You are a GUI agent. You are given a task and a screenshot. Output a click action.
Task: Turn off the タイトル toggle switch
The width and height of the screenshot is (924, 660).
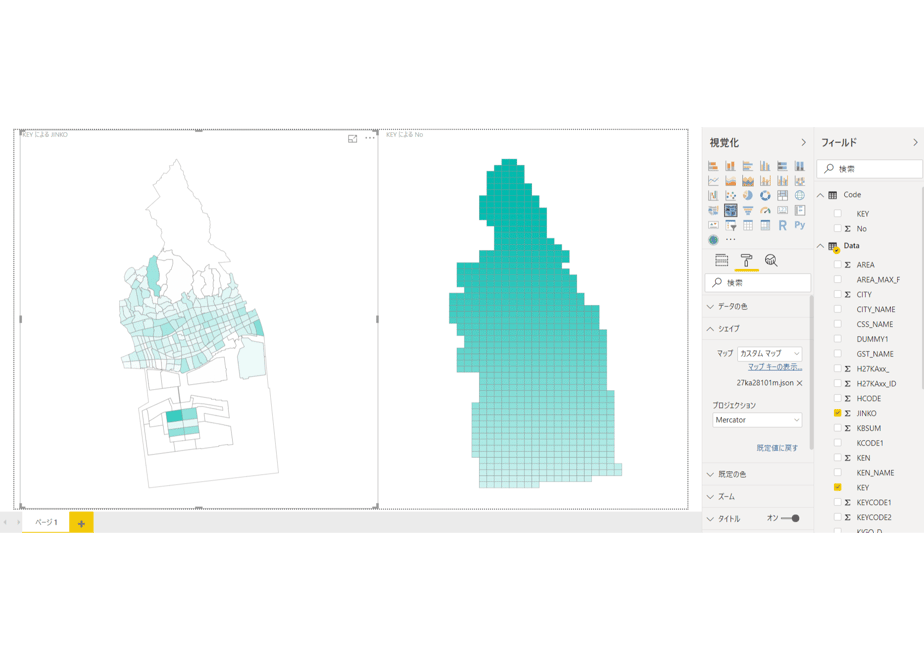790,519
